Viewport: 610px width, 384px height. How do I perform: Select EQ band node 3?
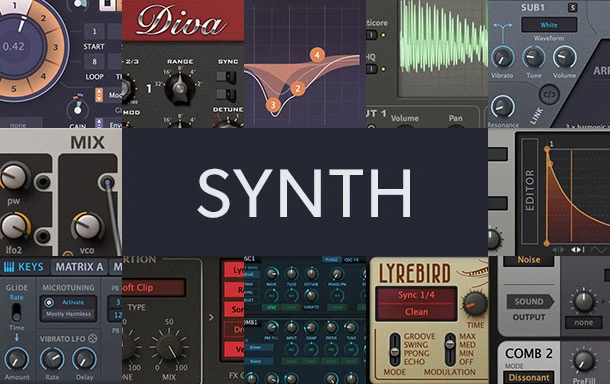[273, 105]
